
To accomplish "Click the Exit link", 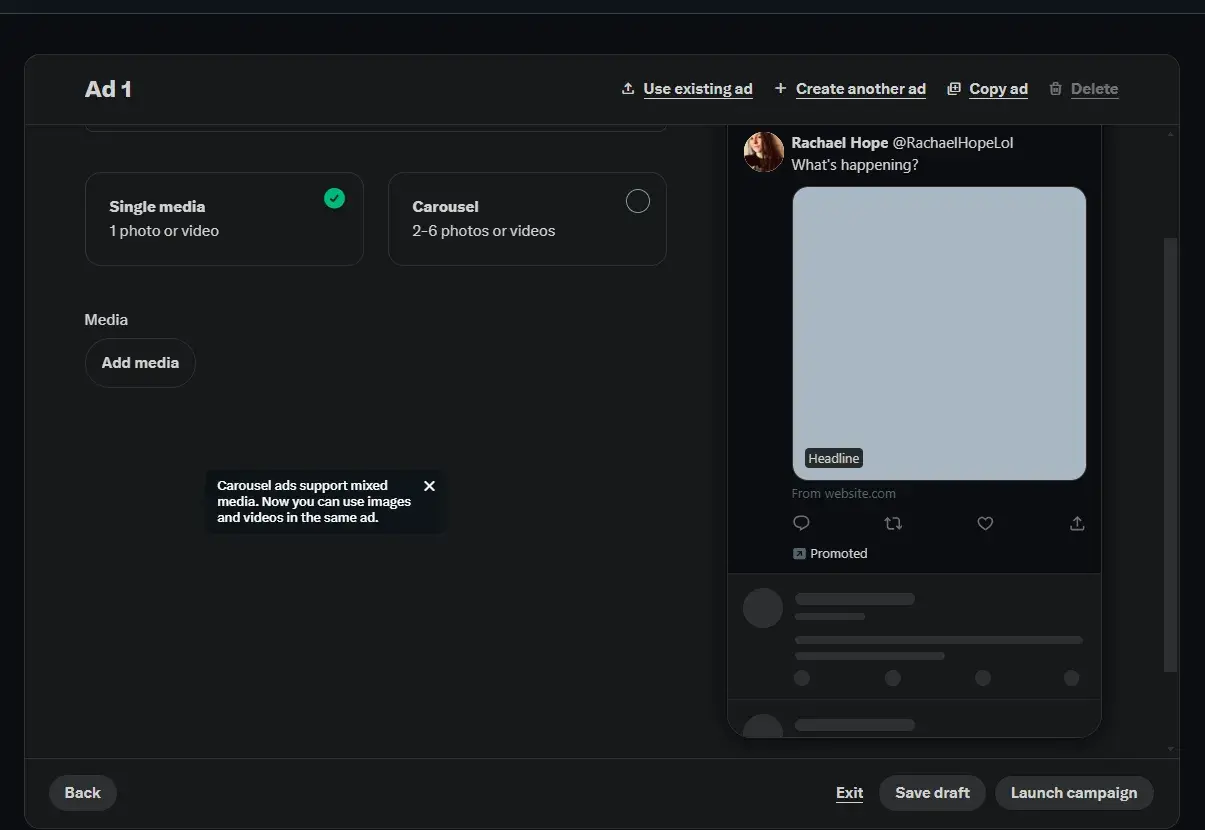I will pyautogui.click(x=849, y=793).
